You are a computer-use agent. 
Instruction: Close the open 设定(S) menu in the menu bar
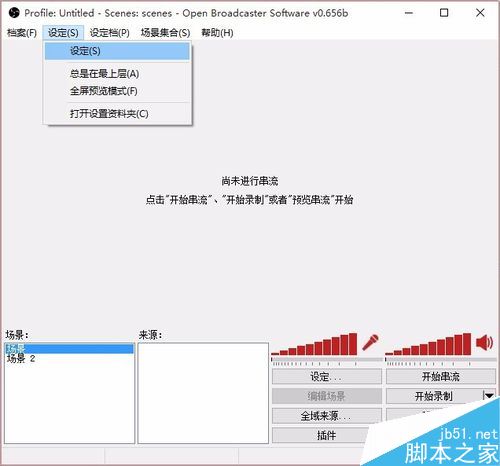click(63, 33)
